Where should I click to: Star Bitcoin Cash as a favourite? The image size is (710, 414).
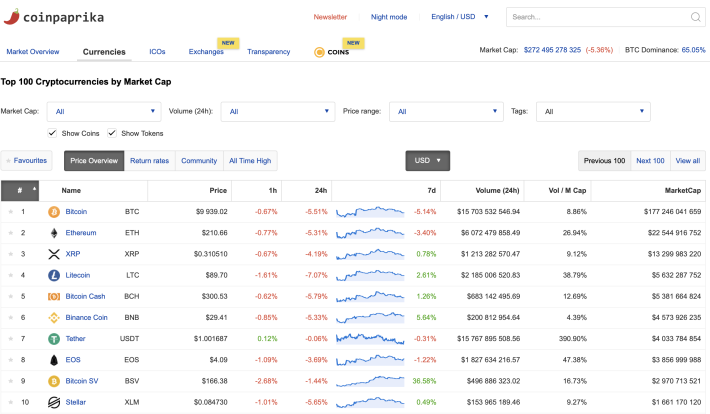[10, 296]
